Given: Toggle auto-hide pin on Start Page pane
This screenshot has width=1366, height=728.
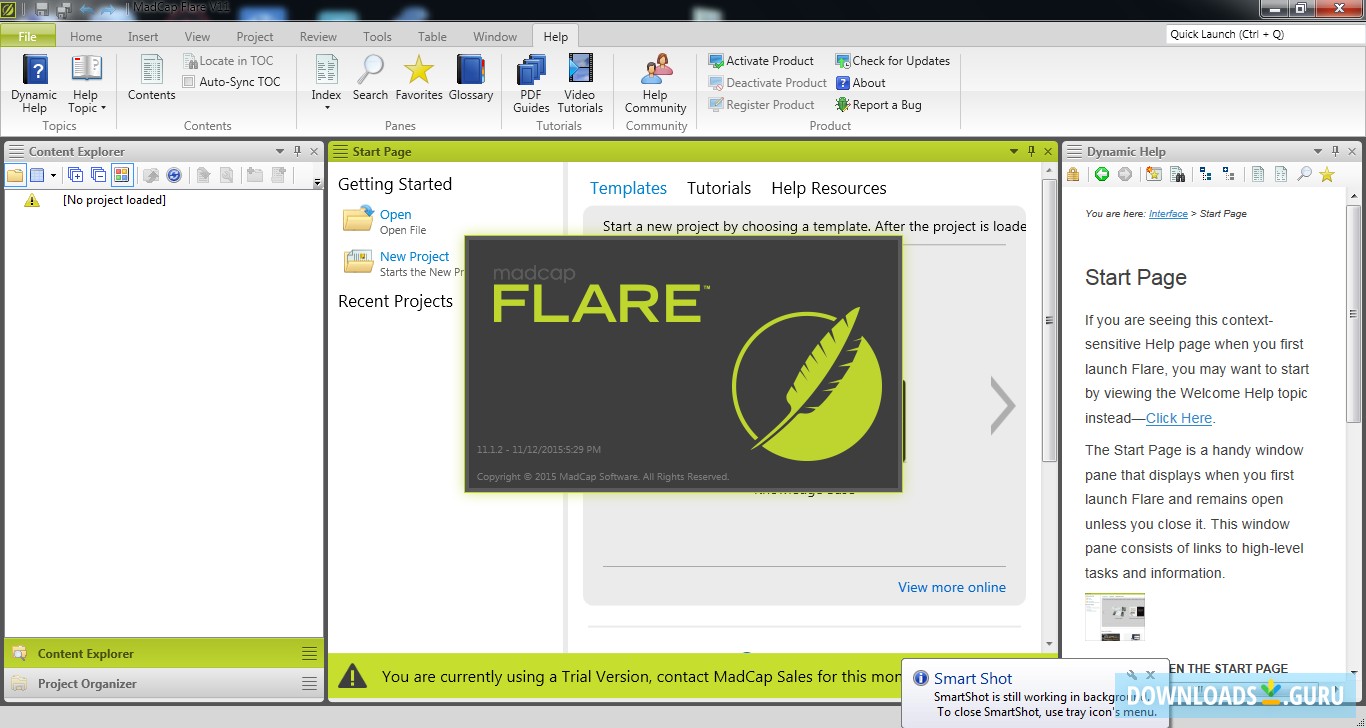Looking at the screenshot, I should point(1031,151).
